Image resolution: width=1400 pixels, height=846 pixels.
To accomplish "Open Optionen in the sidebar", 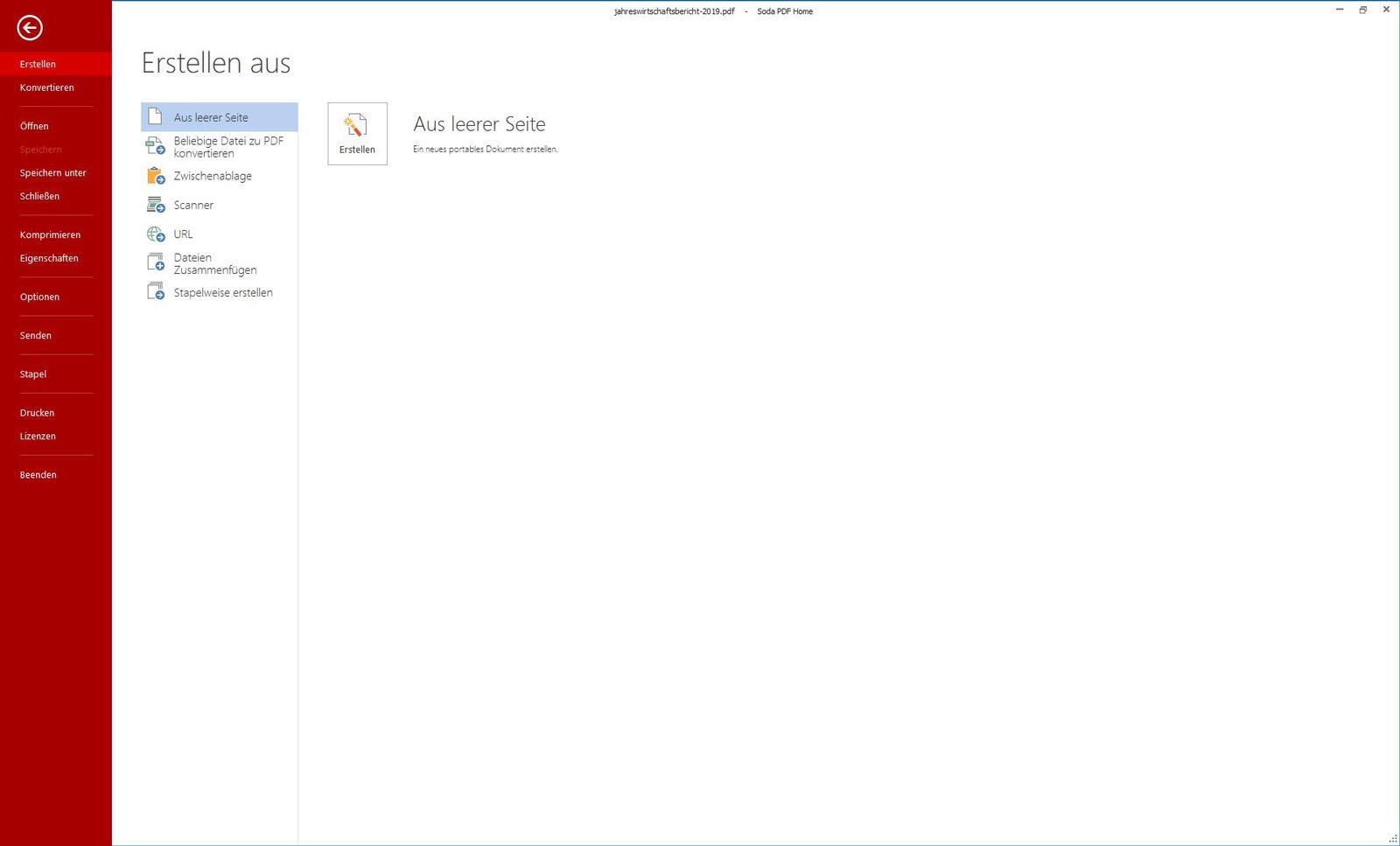I will [x=40, y=297].
